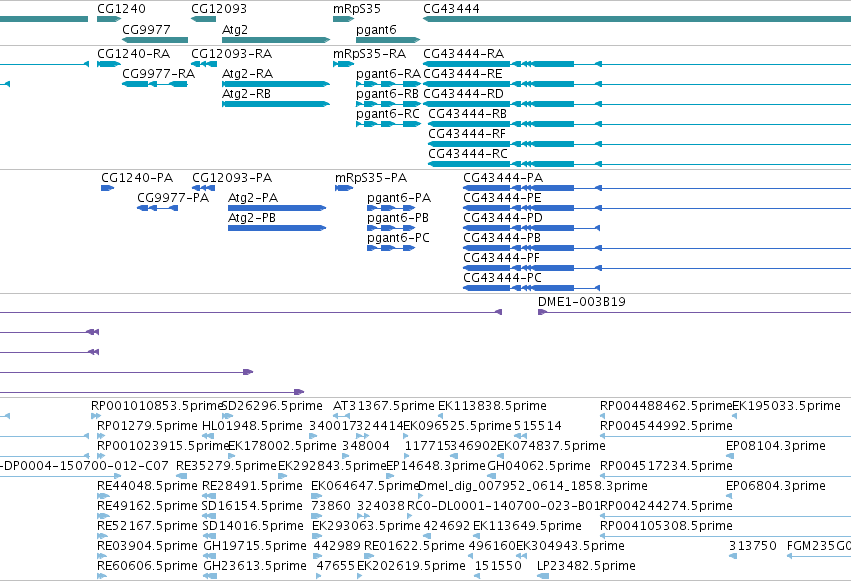Click the CG43444-RF transcript label
The height and width of the screenshot is (581, 851).
point(467,134)
